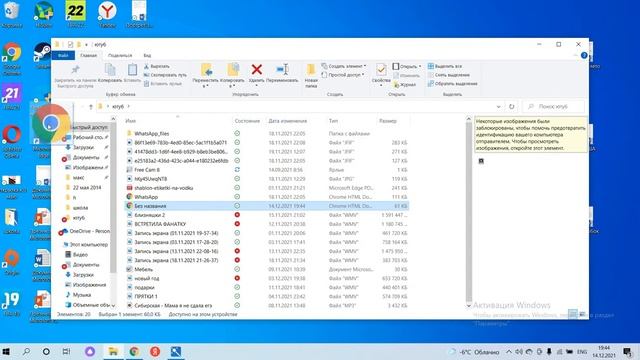This screenshot has width=640, height=360.
Task: Sort by Дата изменения column
Action: tap(288, 121)
